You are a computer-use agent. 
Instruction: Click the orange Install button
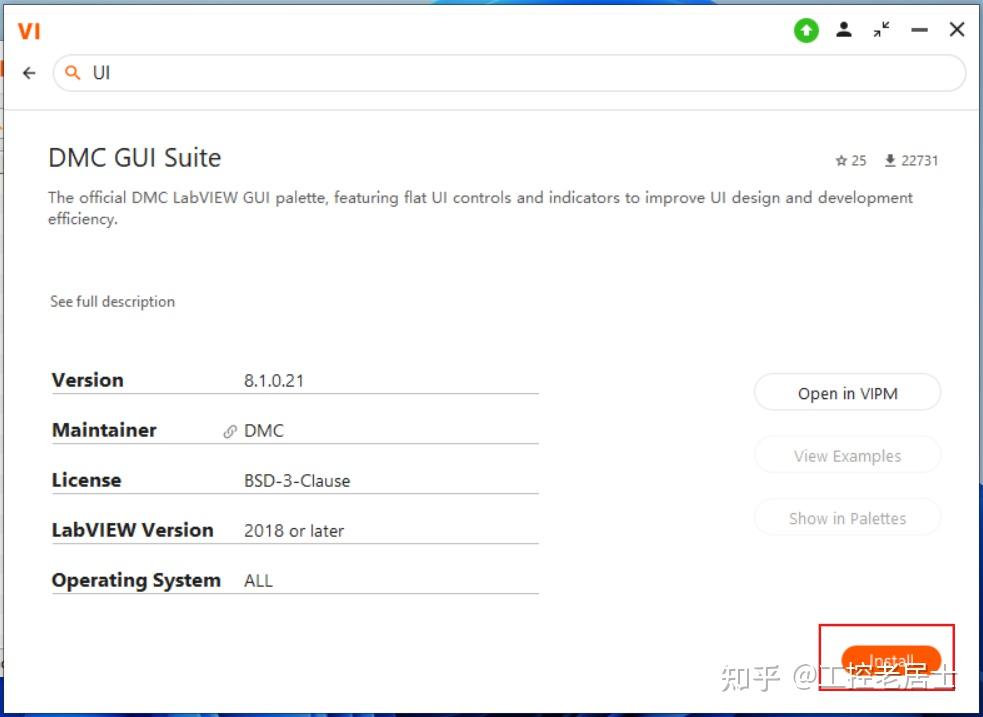point(891,661)
